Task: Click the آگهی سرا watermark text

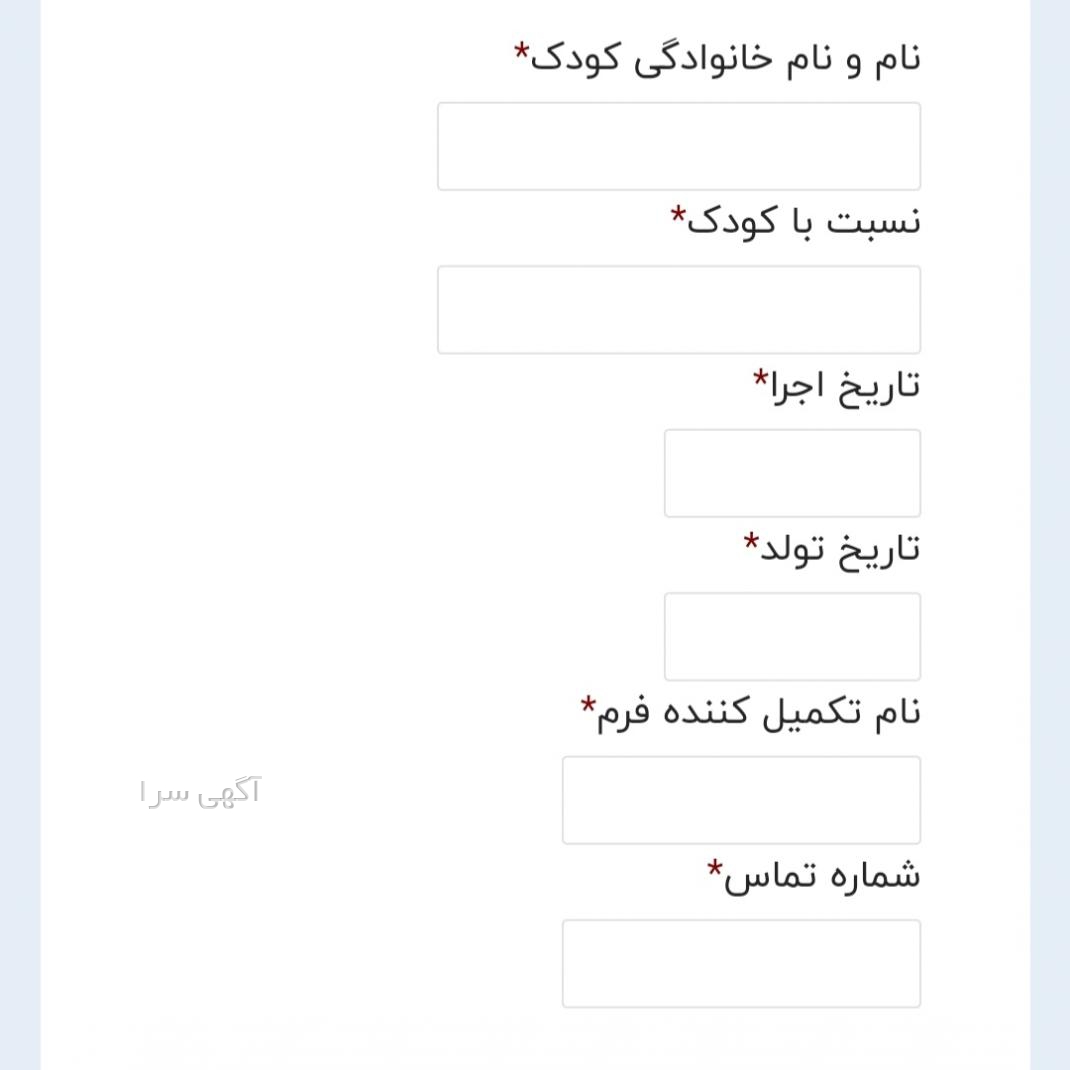Action: click(200, 793)
